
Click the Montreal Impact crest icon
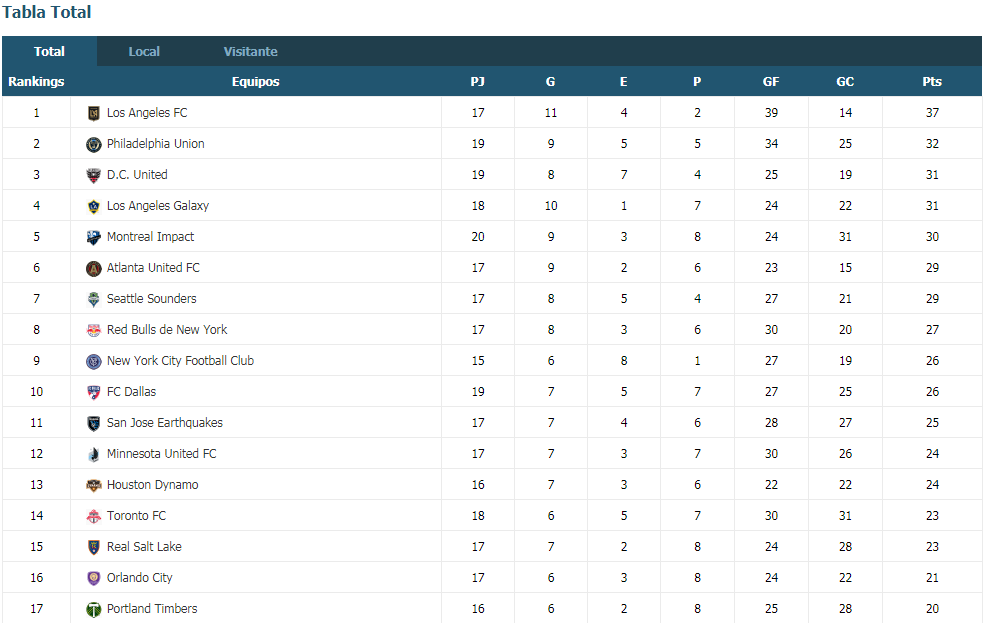[94, 237]
